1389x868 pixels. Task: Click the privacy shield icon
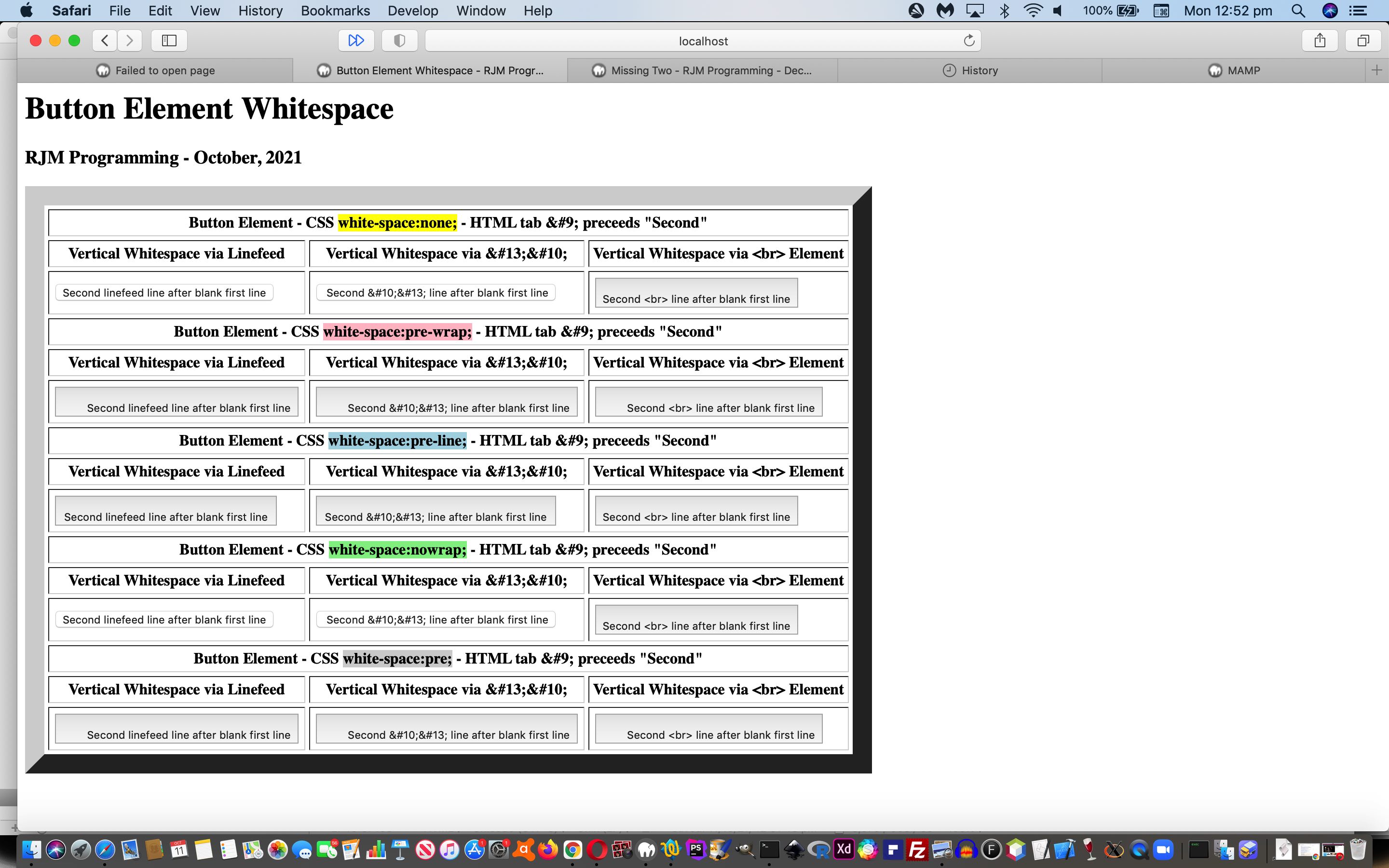pos(399,40)
